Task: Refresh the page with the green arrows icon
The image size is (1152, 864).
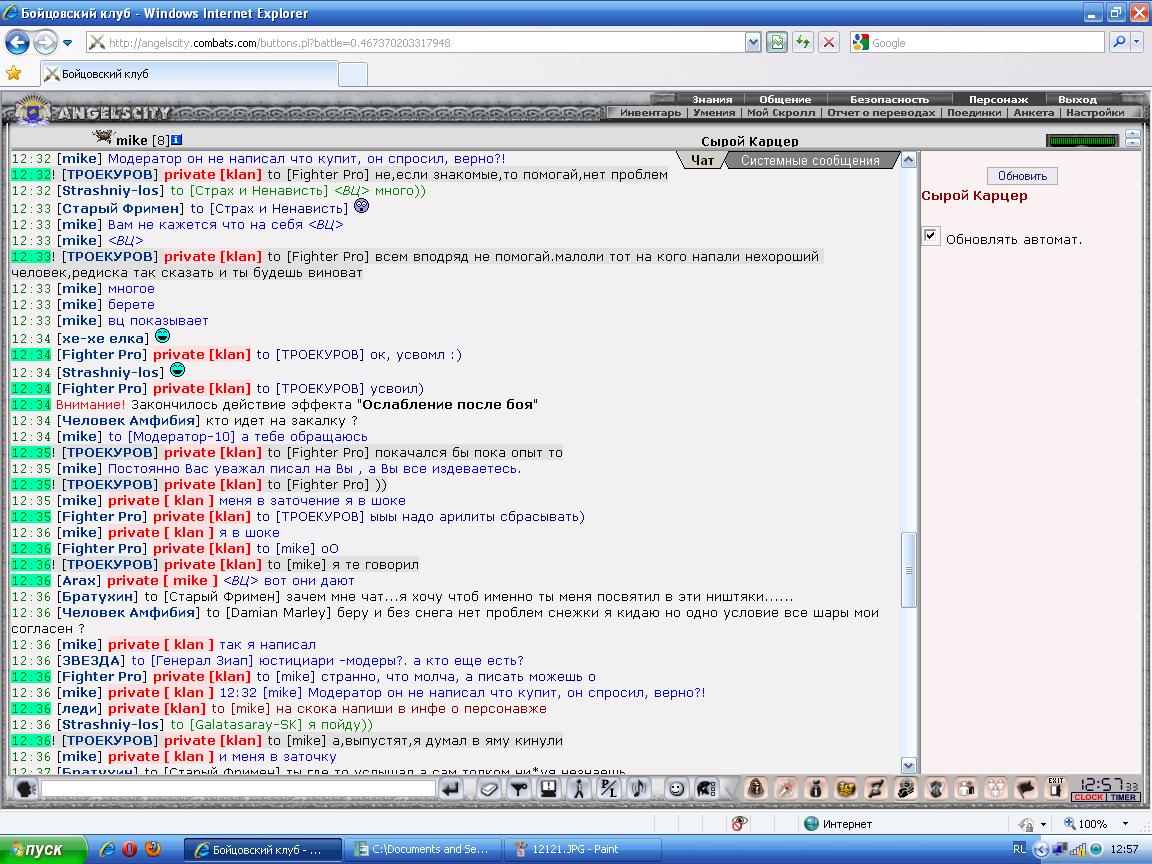Action: click(x=802, y=43)
